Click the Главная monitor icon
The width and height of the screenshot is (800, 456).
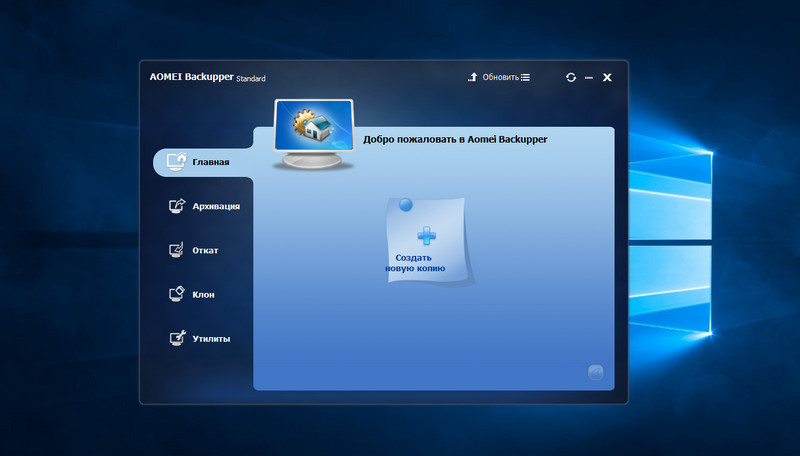tap(177, 162)
